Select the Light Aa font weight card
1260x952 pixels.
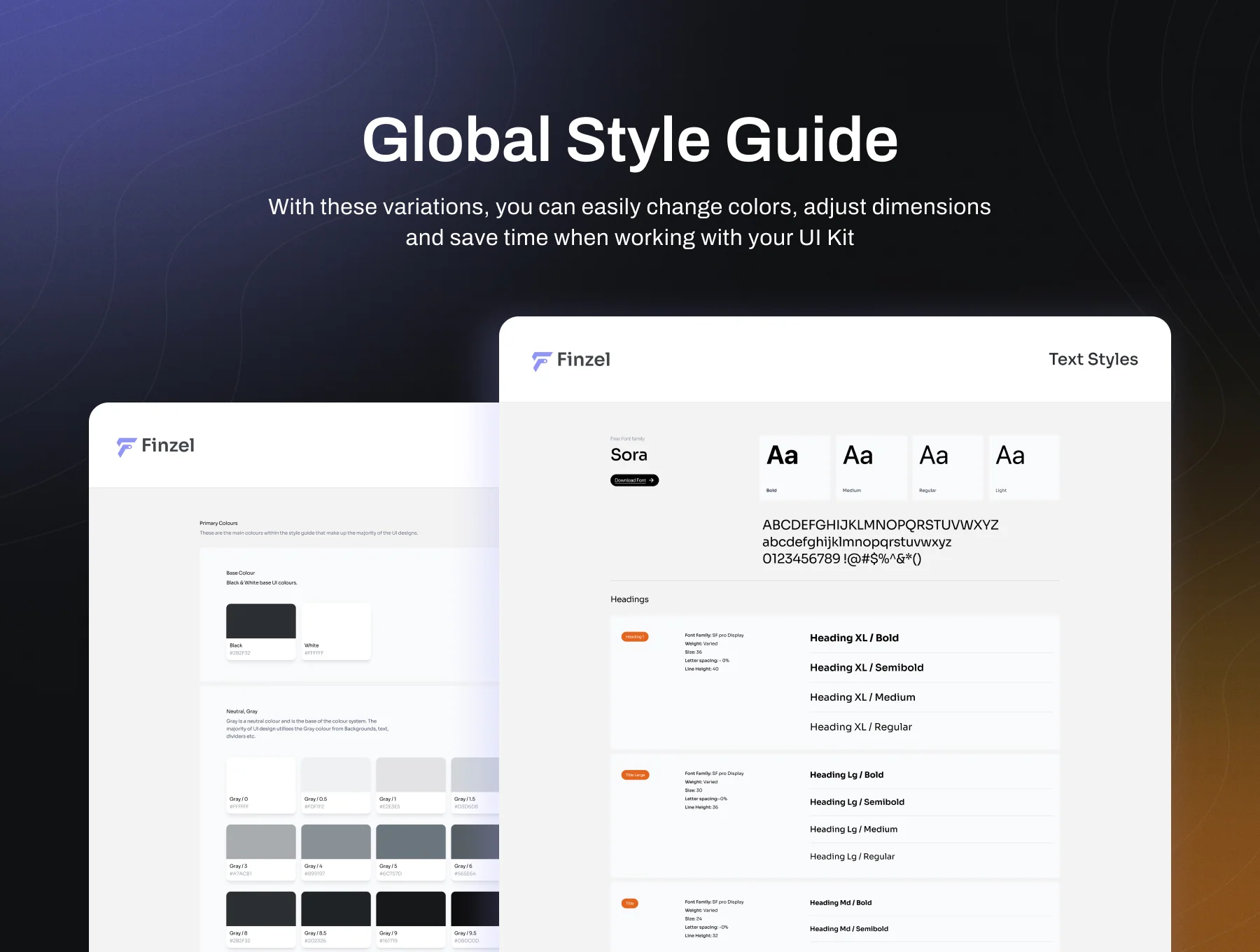pyautogui.click(x=1024, y=467)
